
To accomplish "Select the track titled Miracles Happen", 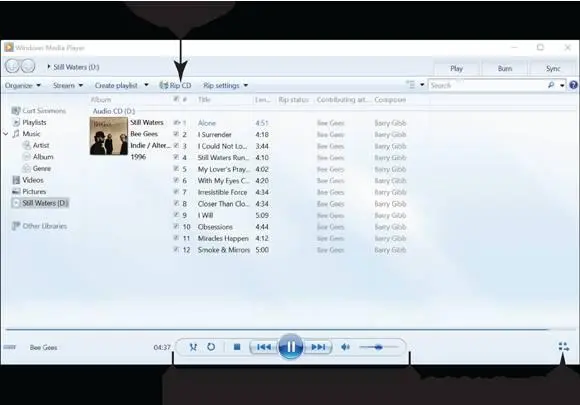I will coord(223,238).
